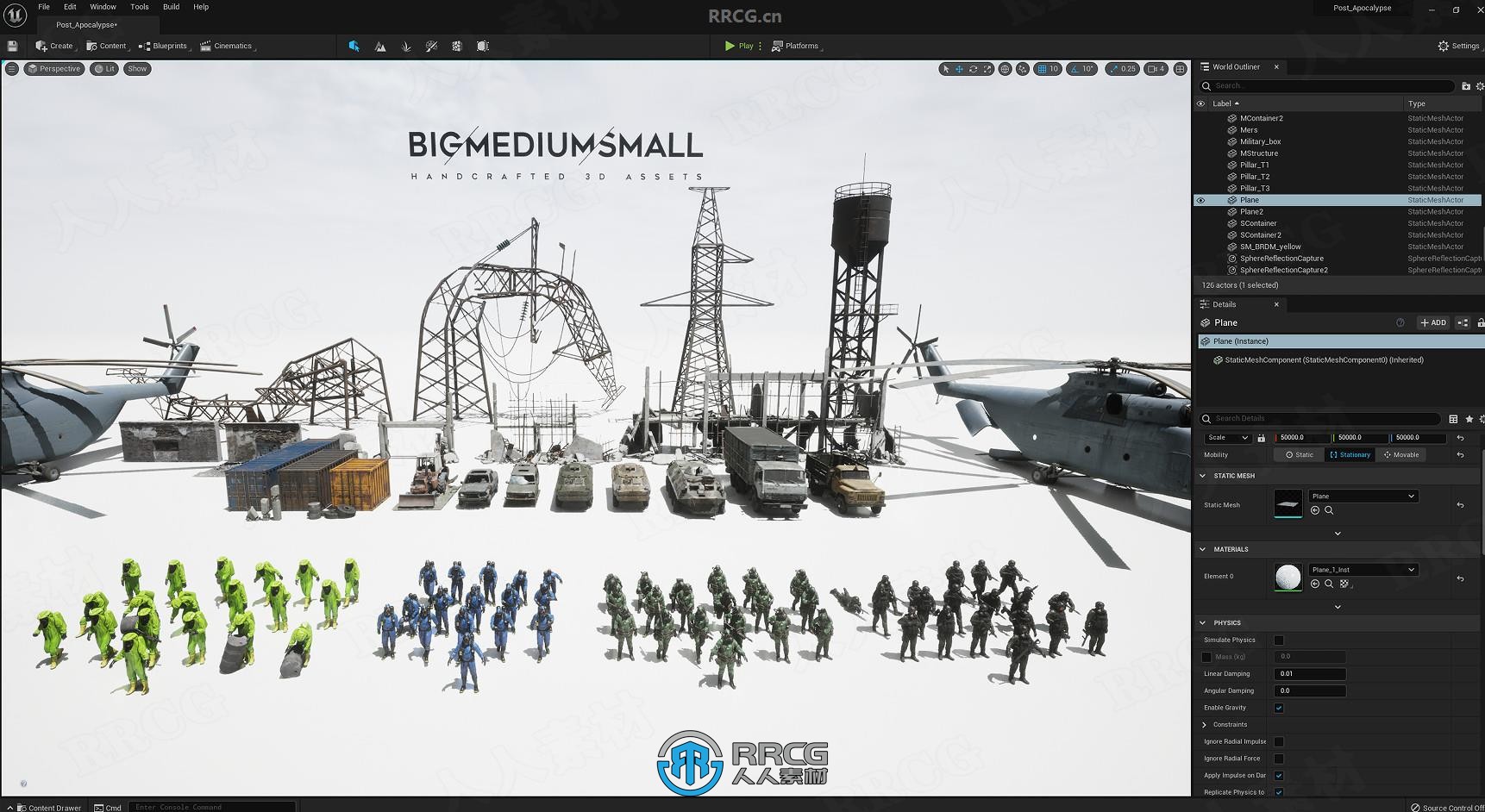Screen dimensions: 1485x812
Task: Use selected asset arrow for Static Mesh
Action: (x=1315, y=510)
